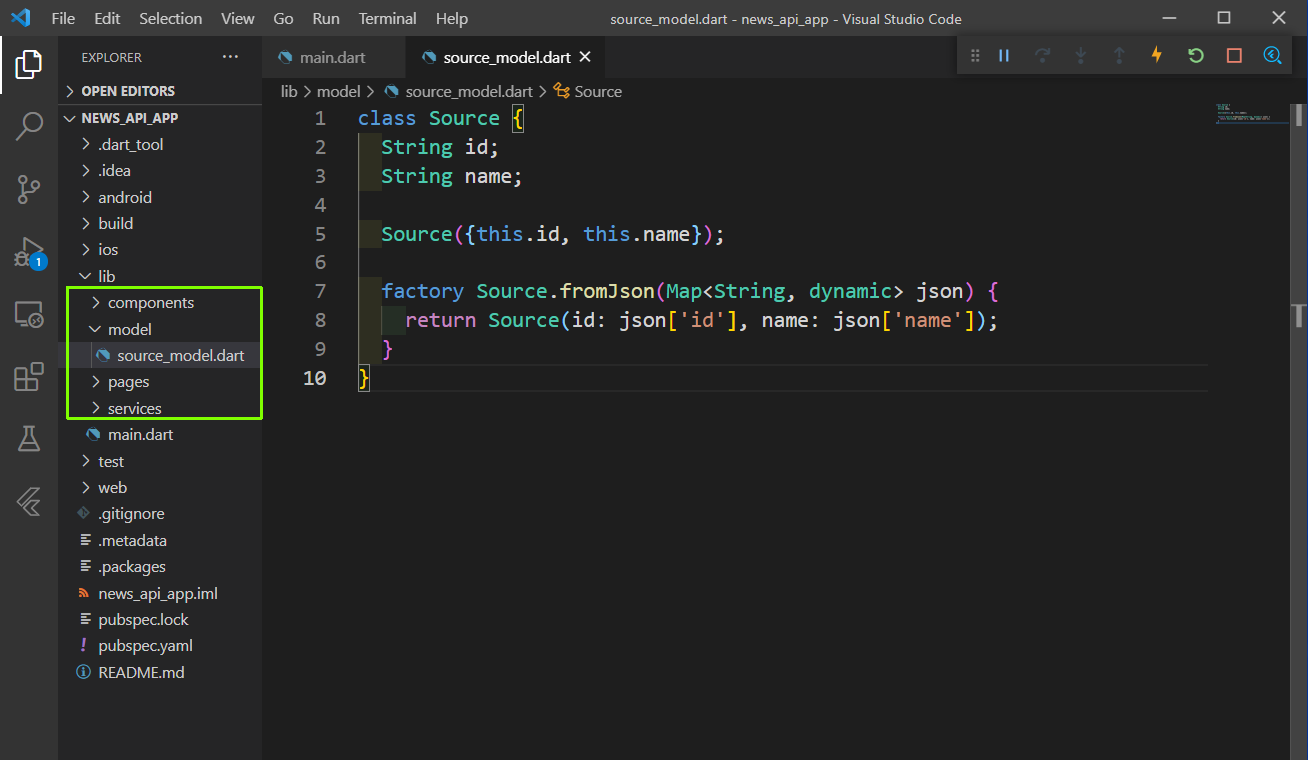Collapse the model folder

pos(160,329)
